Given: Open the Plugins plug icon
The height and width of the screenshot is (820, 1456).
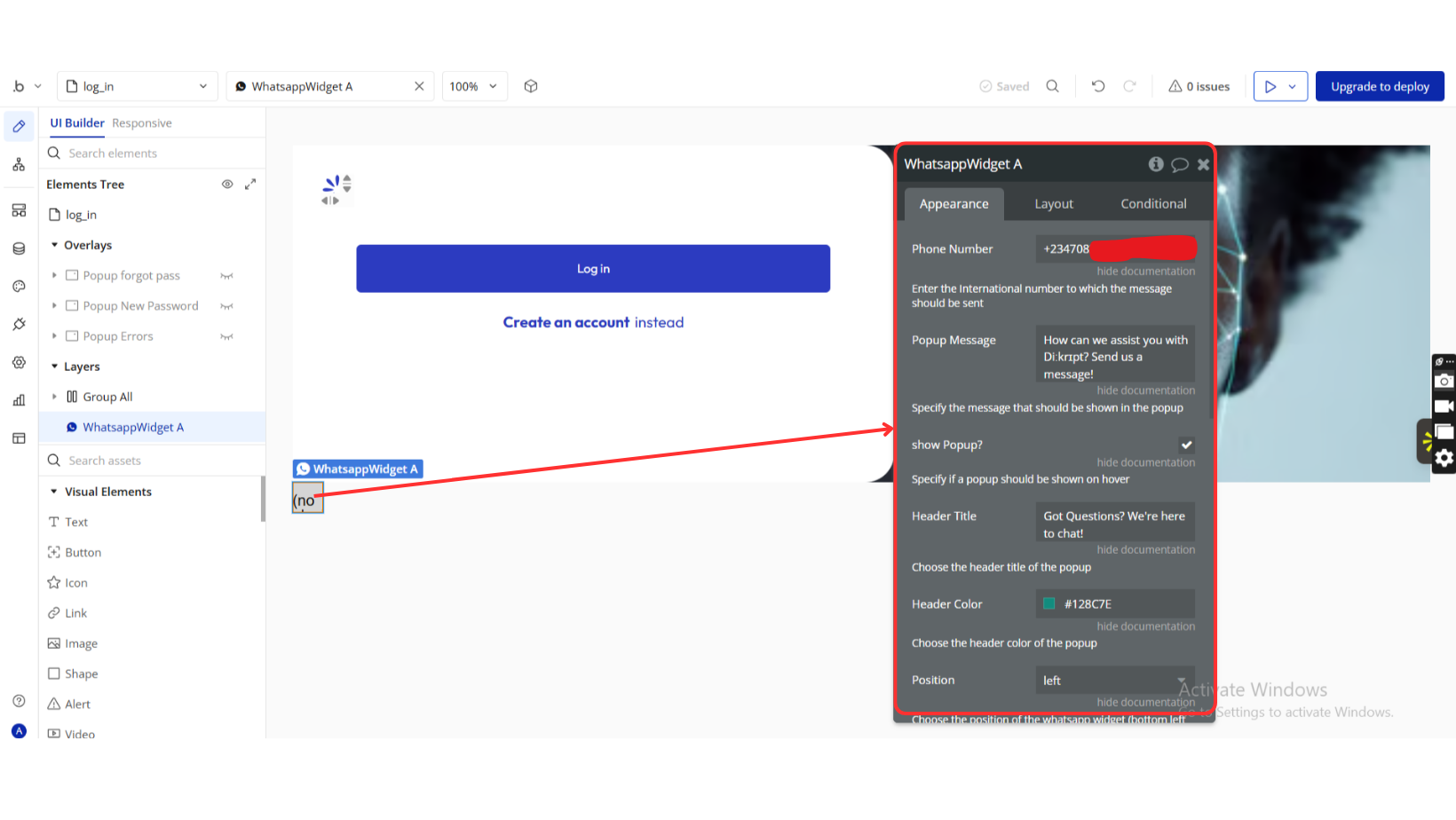Looking at the screenshot, I should pos(19,325).
